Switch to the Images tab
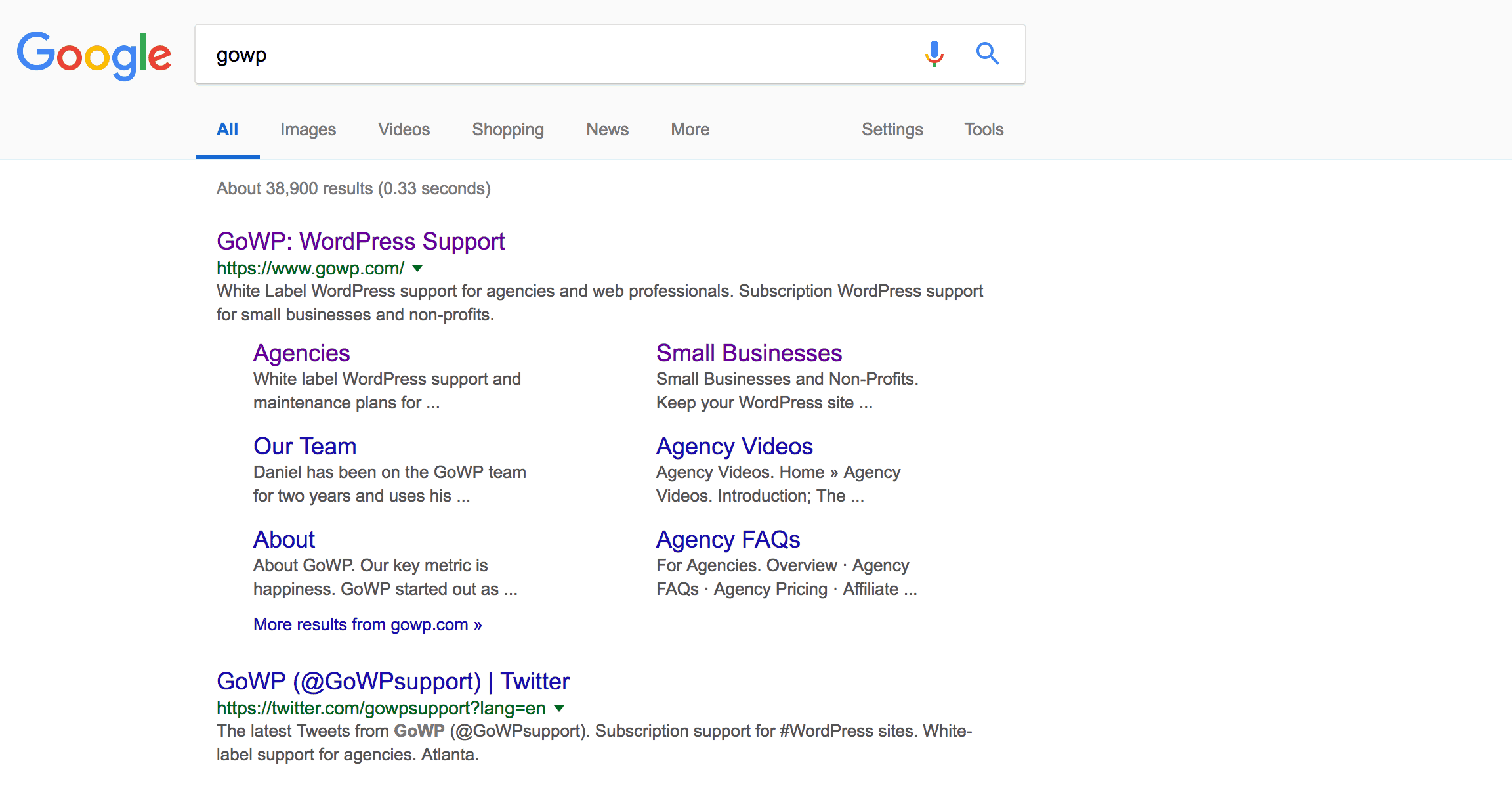Viewport: 1512px width, 788px height. coord(308,129)
